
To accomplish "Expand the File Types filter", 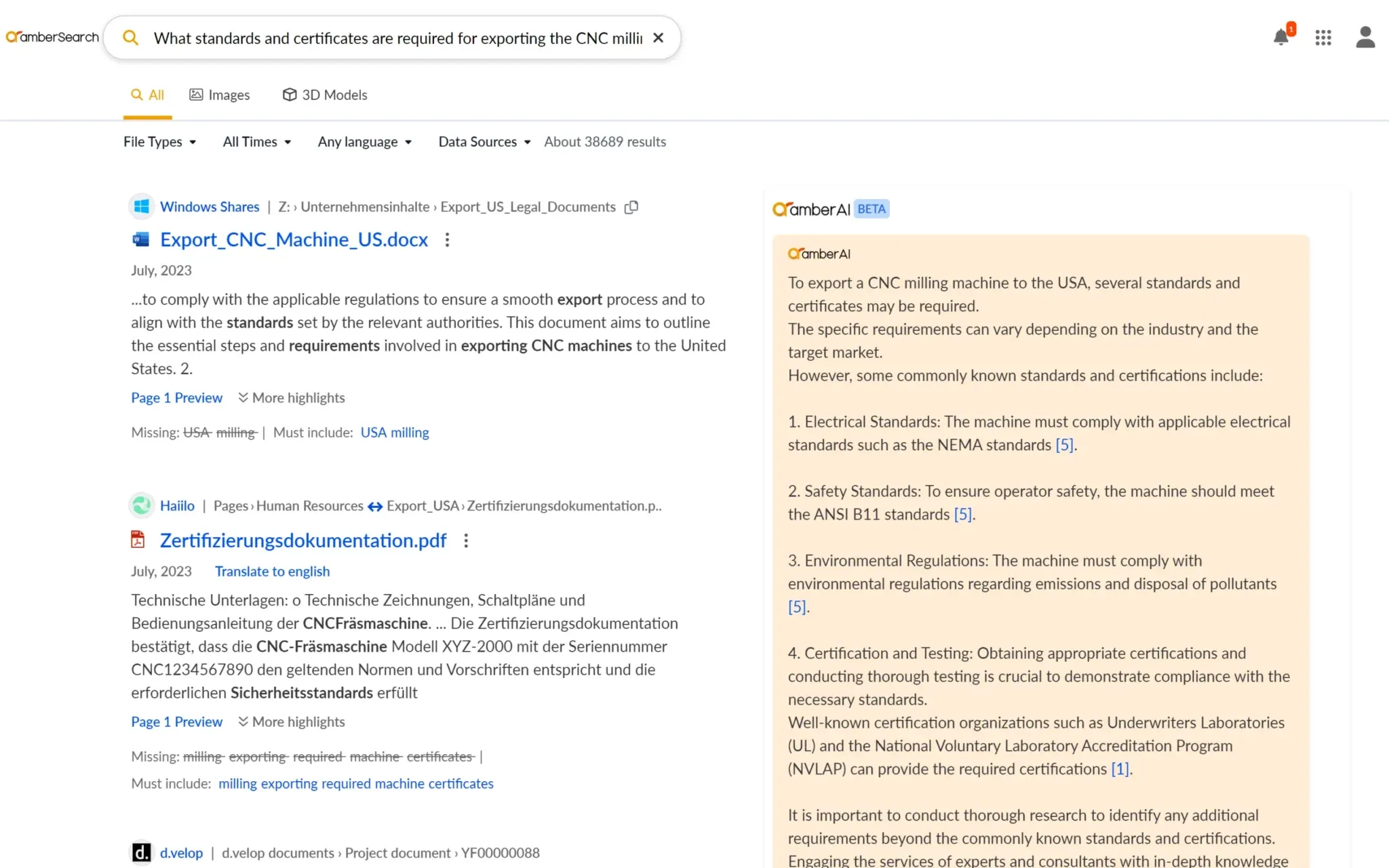I will click(x=159, y=142).
